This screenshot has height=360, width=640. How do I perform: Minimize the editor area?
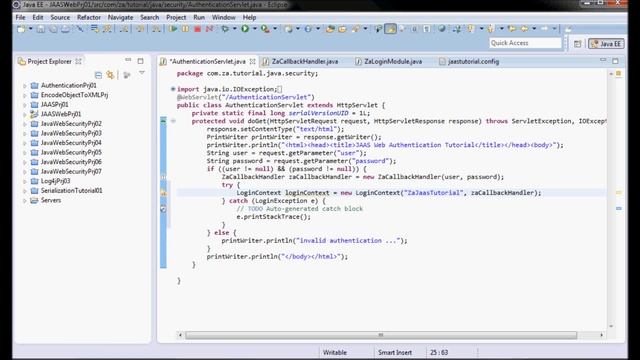coord(603,60)
